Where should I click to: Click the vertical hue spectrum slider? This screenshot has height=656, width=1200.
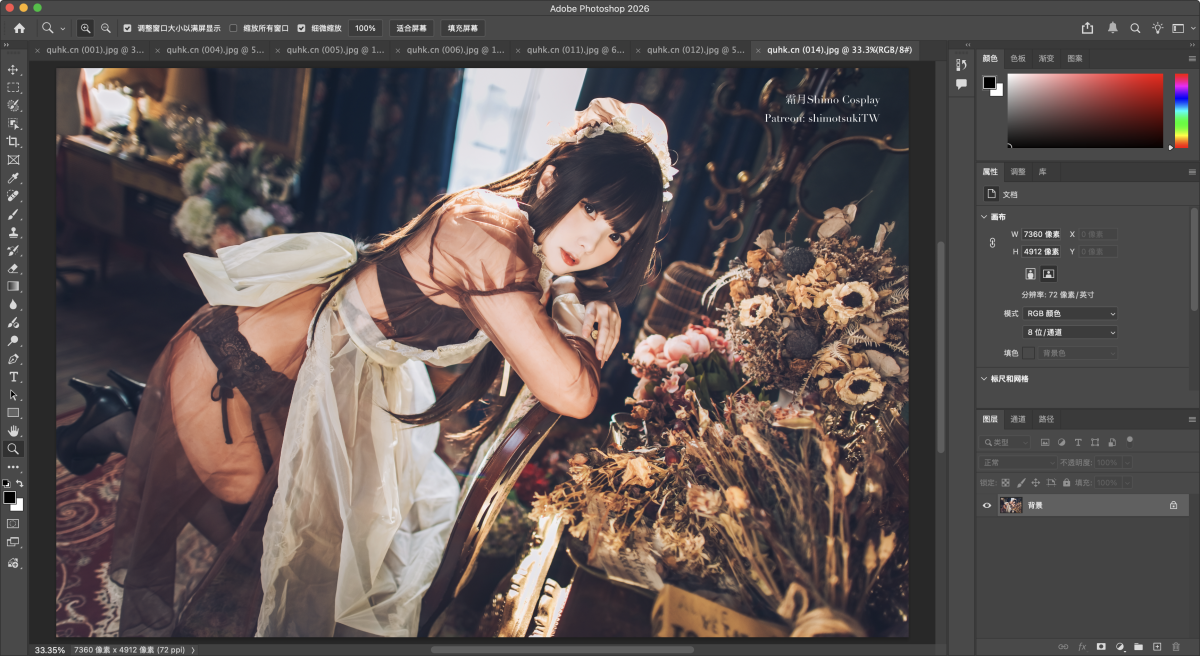pyautogui.click(x=1182, y=110)
